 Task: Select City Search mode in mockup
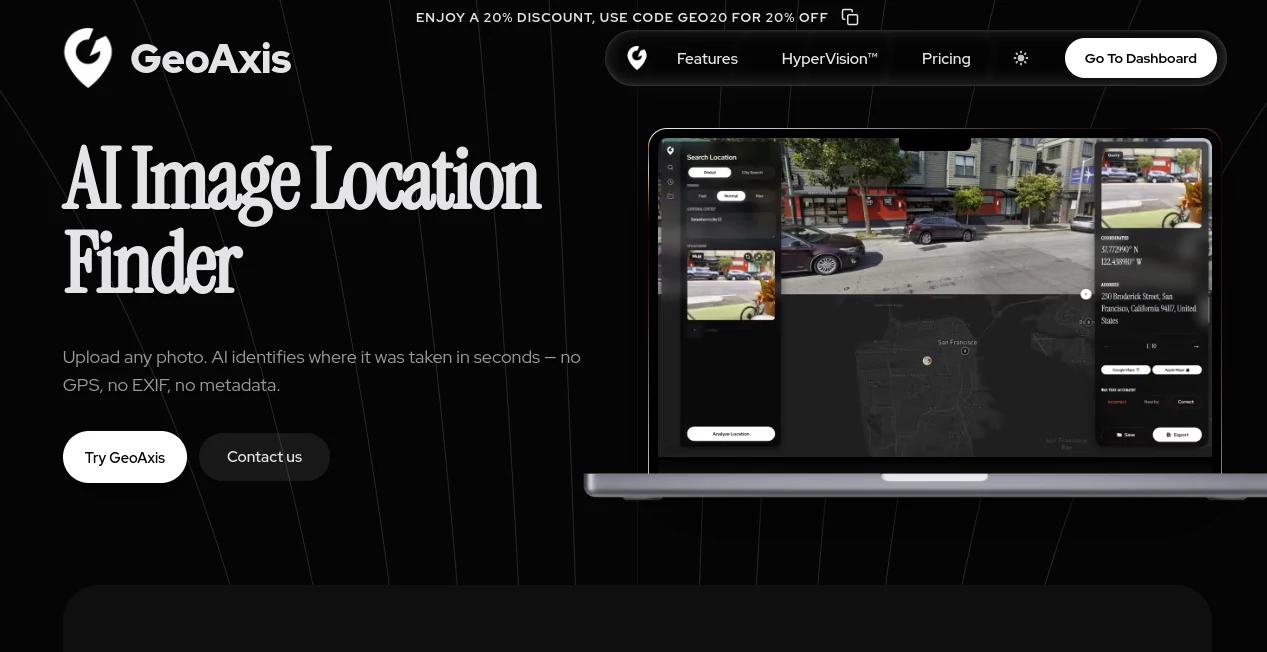[752, 172]
